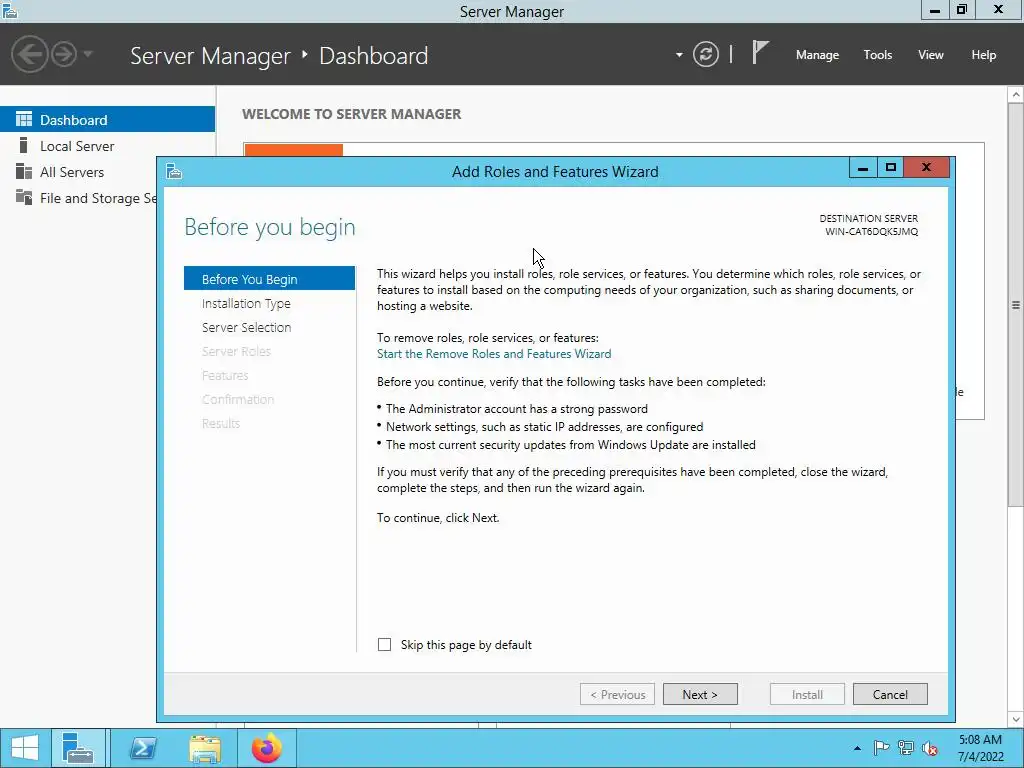Click the Refresh icon in Server Manager header
Image resolution: width=1024 pixels, height=768 pixels.
point(706,54)
